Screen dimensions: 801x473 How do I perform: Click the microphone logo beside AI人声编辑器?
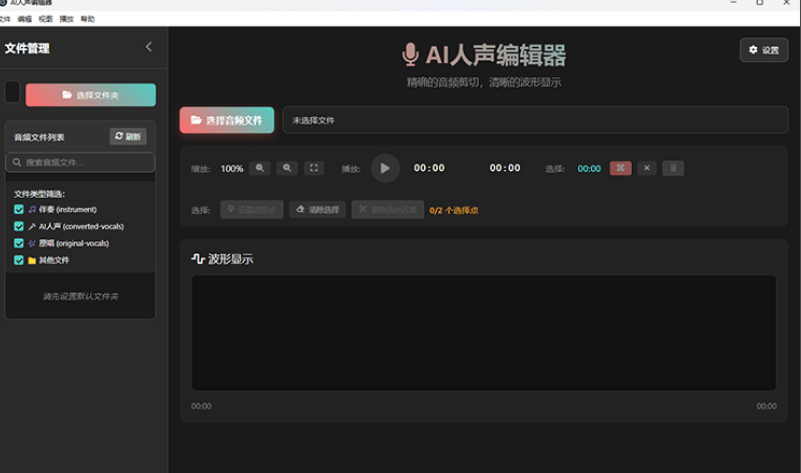410,55
